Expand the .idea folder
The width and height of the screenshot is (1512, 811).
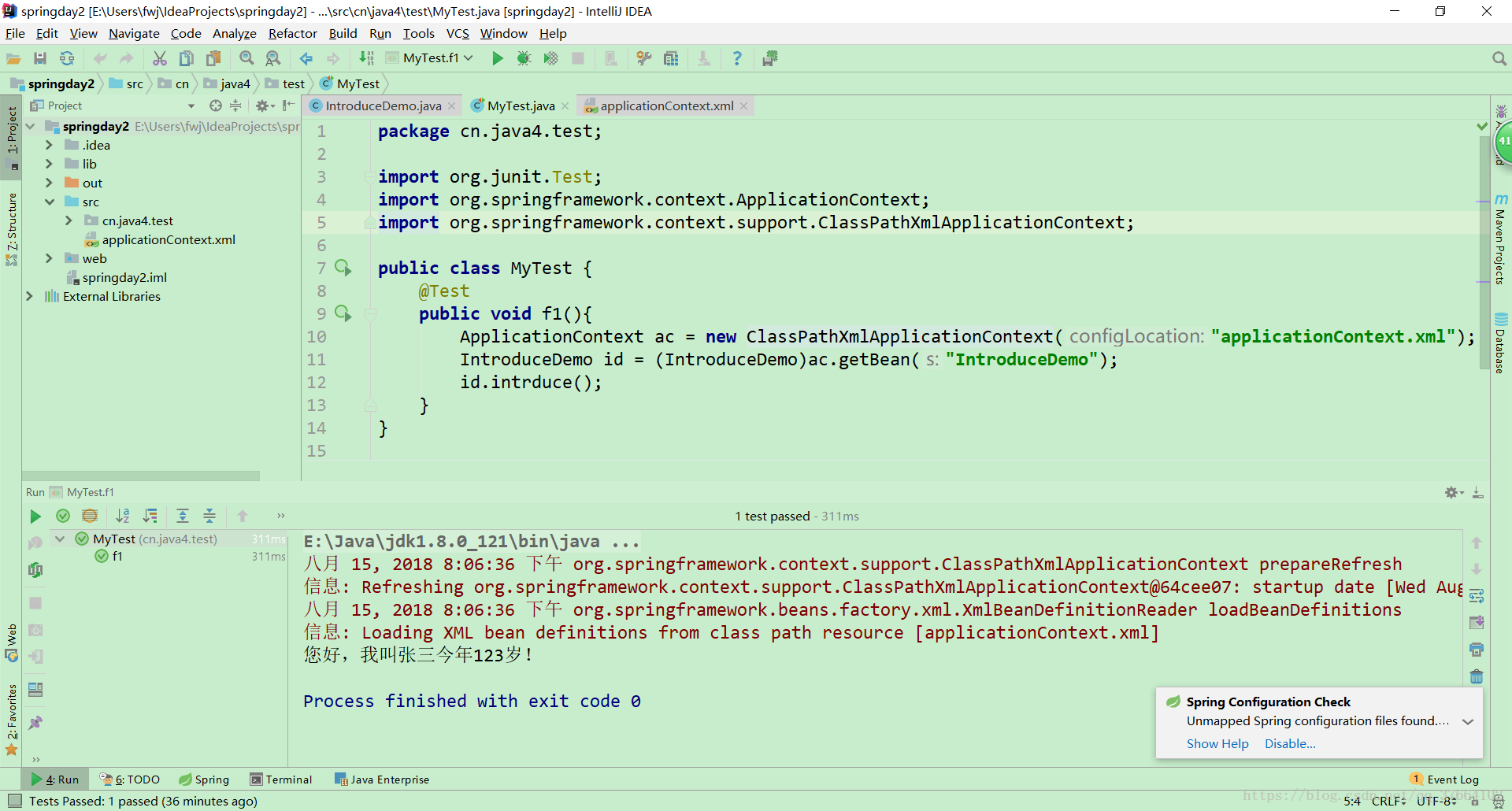click(x=49, y=145)
